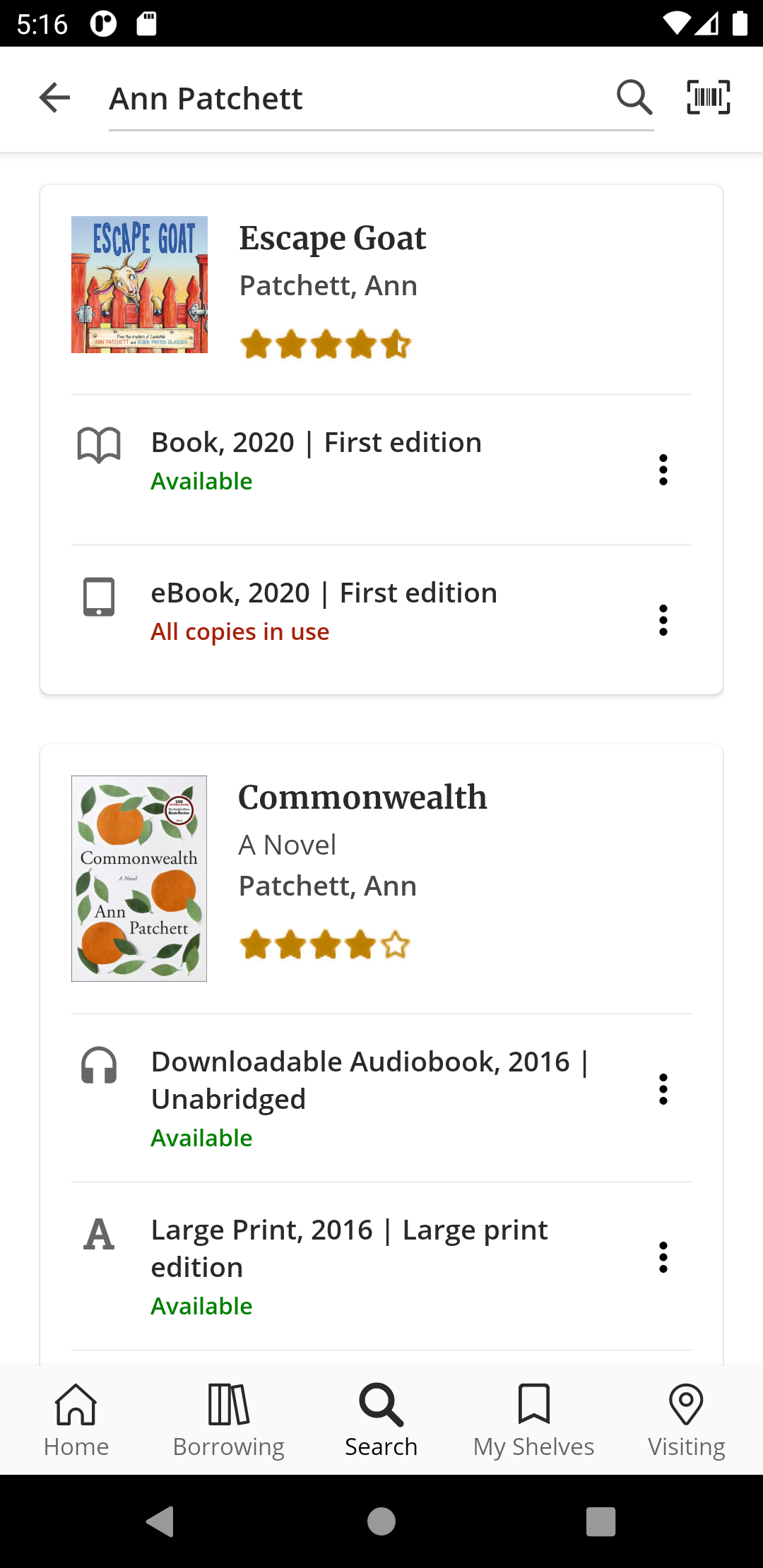Open the Borrowing tab
Viewport: 763px width, 1568px height.
(229, 1420)
